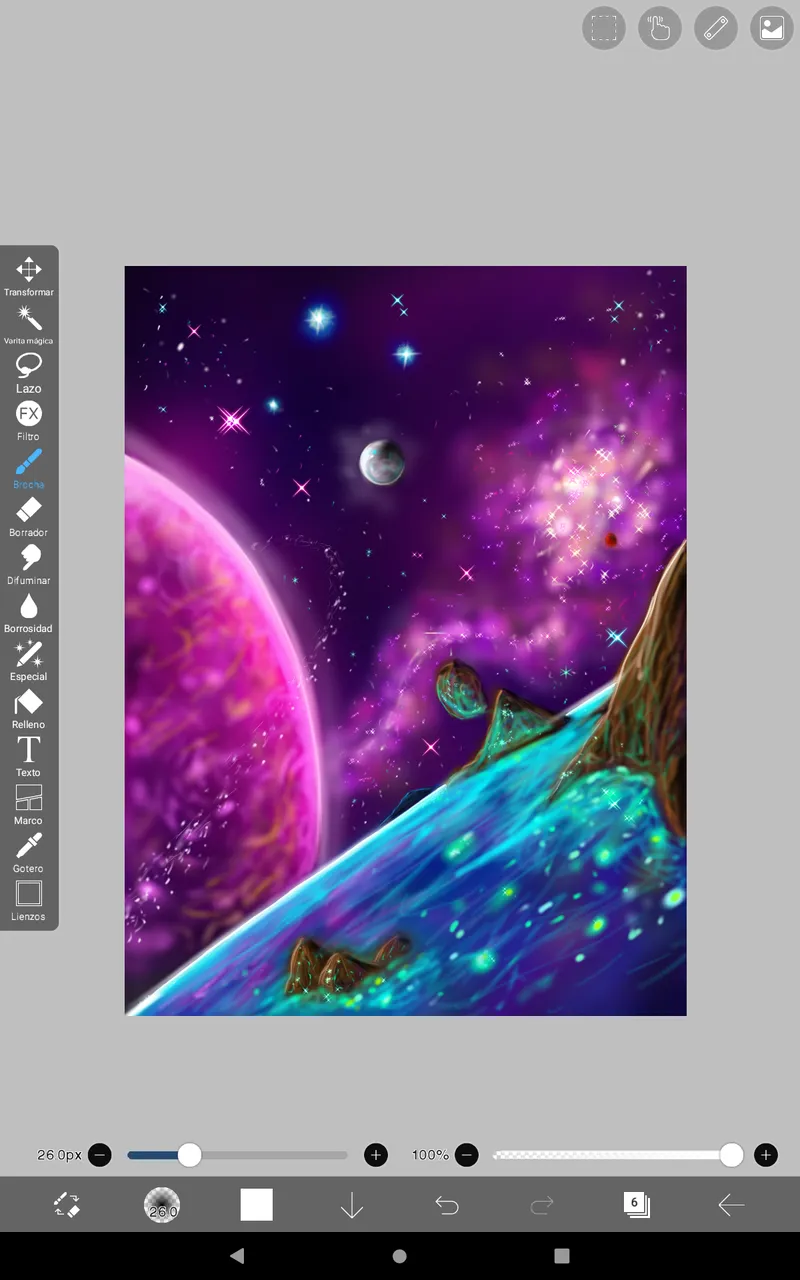This screenshot has height=1280, width=800.
Task: Undo the last stroke
Action: [447, 1206]
